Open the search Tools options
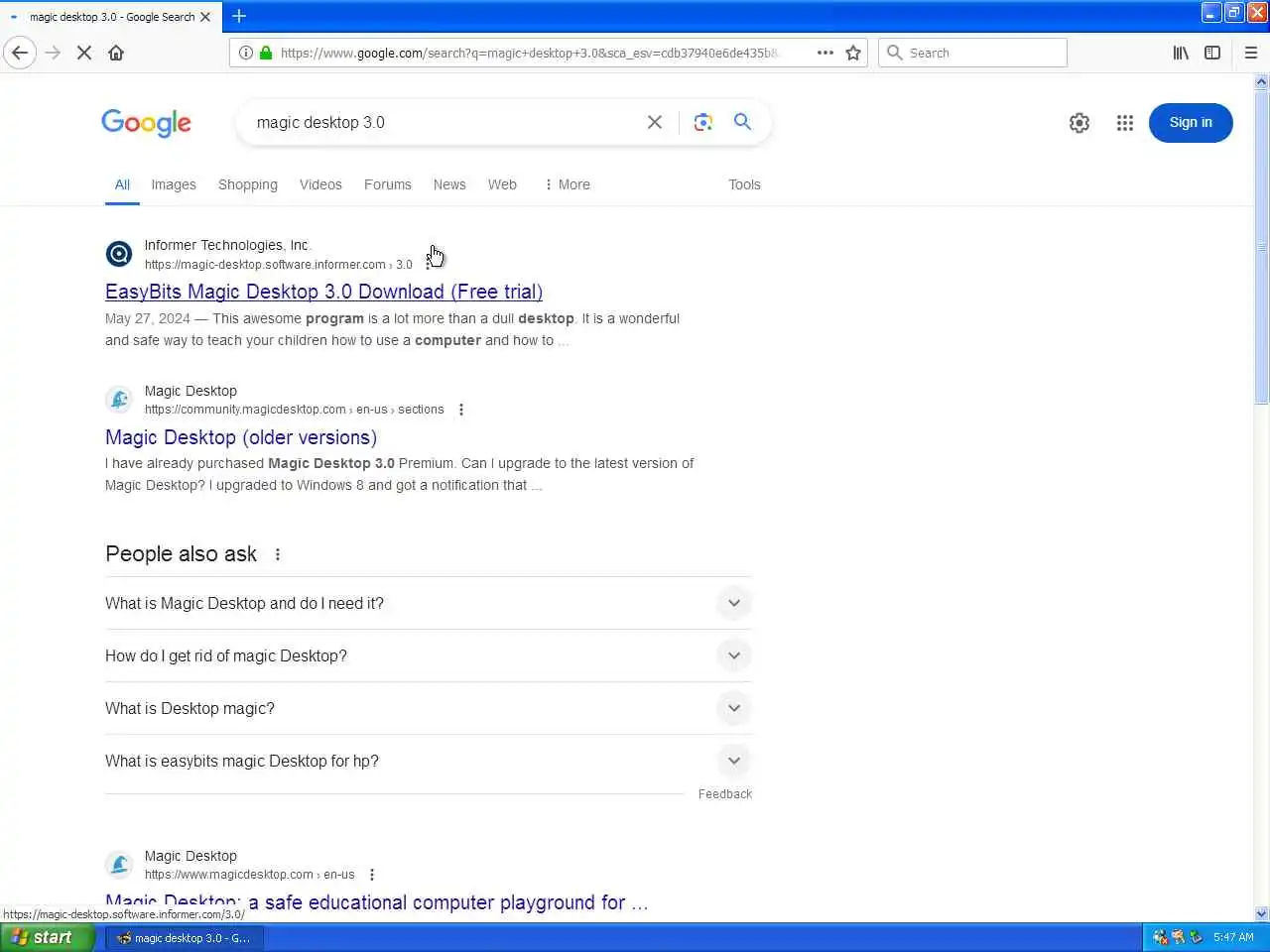The height and width of the screenshot is (952, 1270). (744, 184)
